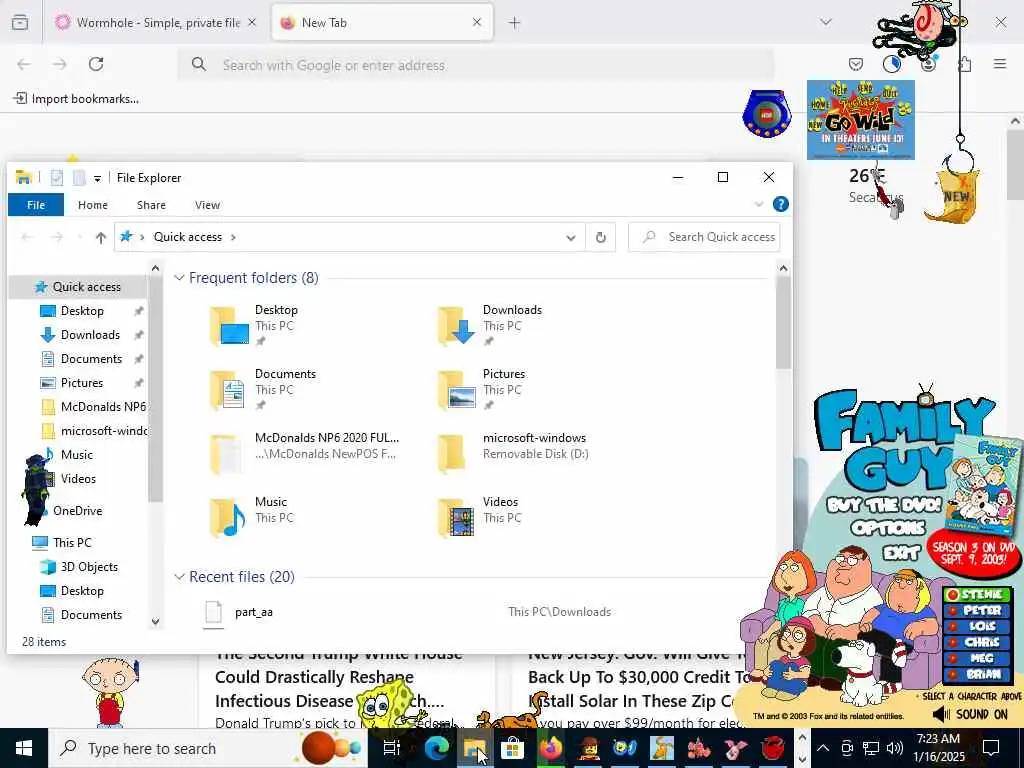The image size is (1024, 768).
Task: Open the File ribbon tab
Action: click(x=36, y=205)
